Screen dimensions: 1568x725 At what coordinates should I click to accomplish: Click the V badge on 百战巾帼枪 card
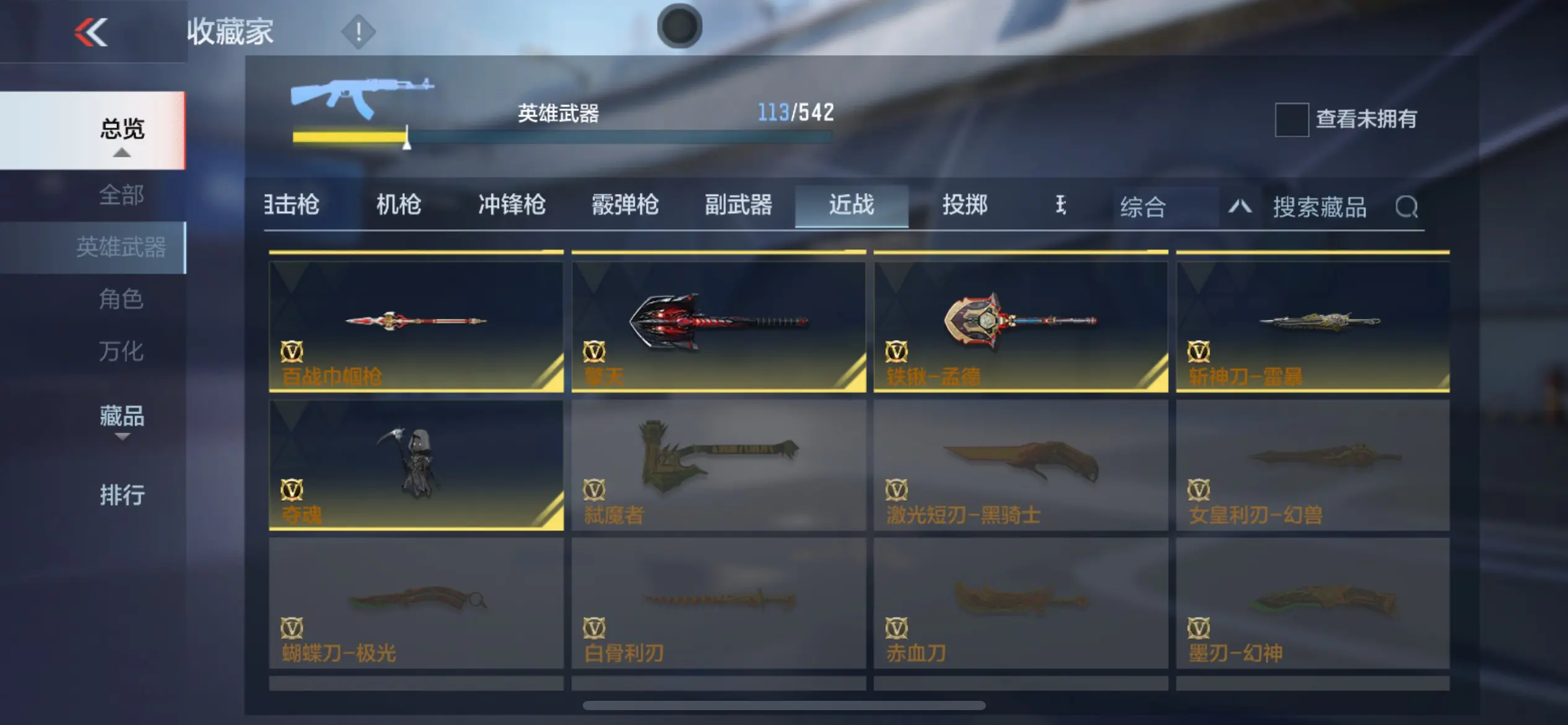[292, 351]
